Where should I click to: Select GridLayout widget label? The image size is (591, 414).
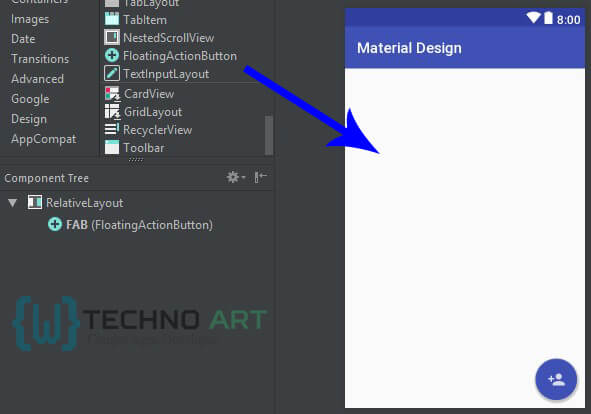click(x=153, y=112)
